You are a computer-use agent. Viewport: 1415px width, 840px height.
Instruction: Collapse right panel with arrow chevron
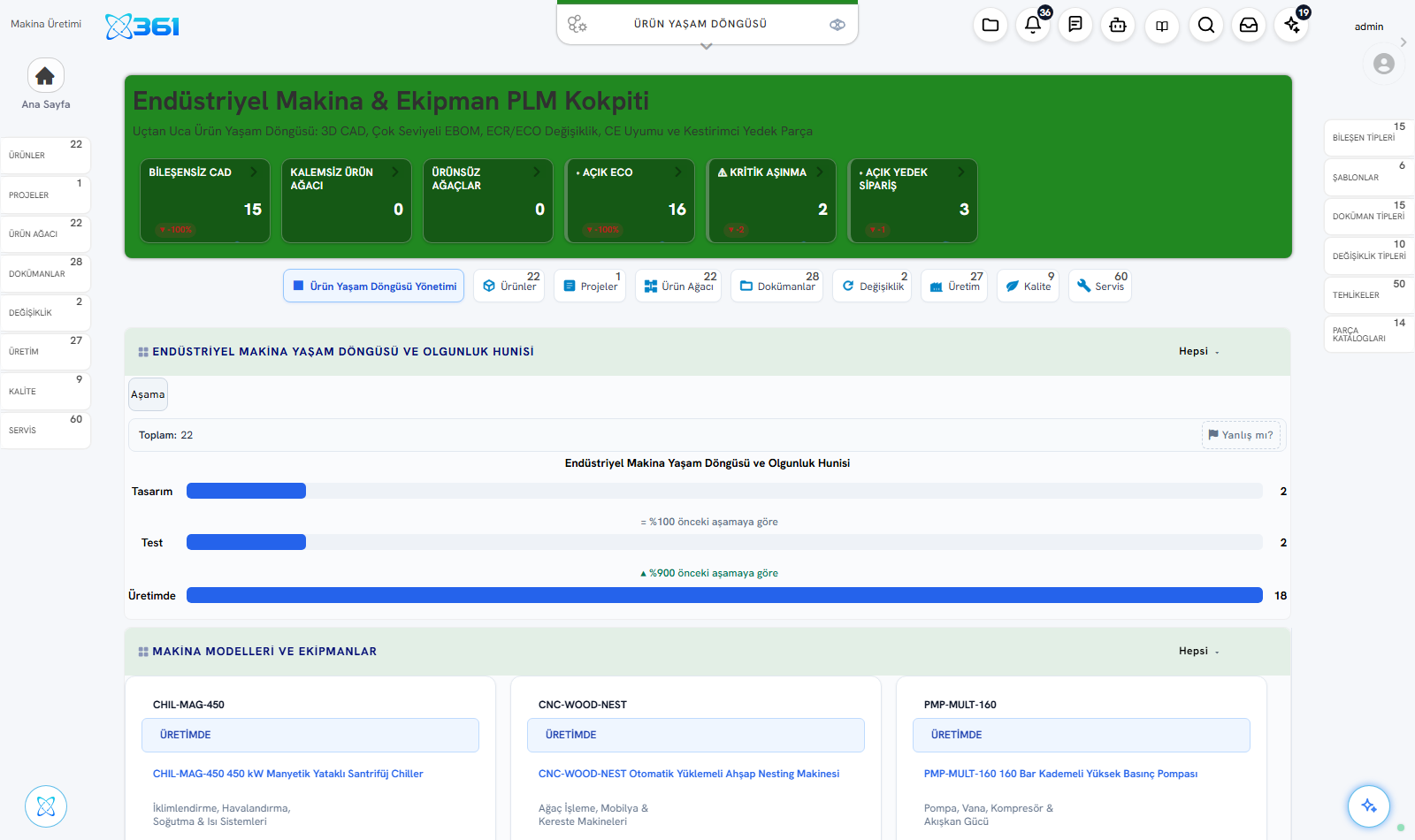pyautogui.click(x=1403, y=42)
